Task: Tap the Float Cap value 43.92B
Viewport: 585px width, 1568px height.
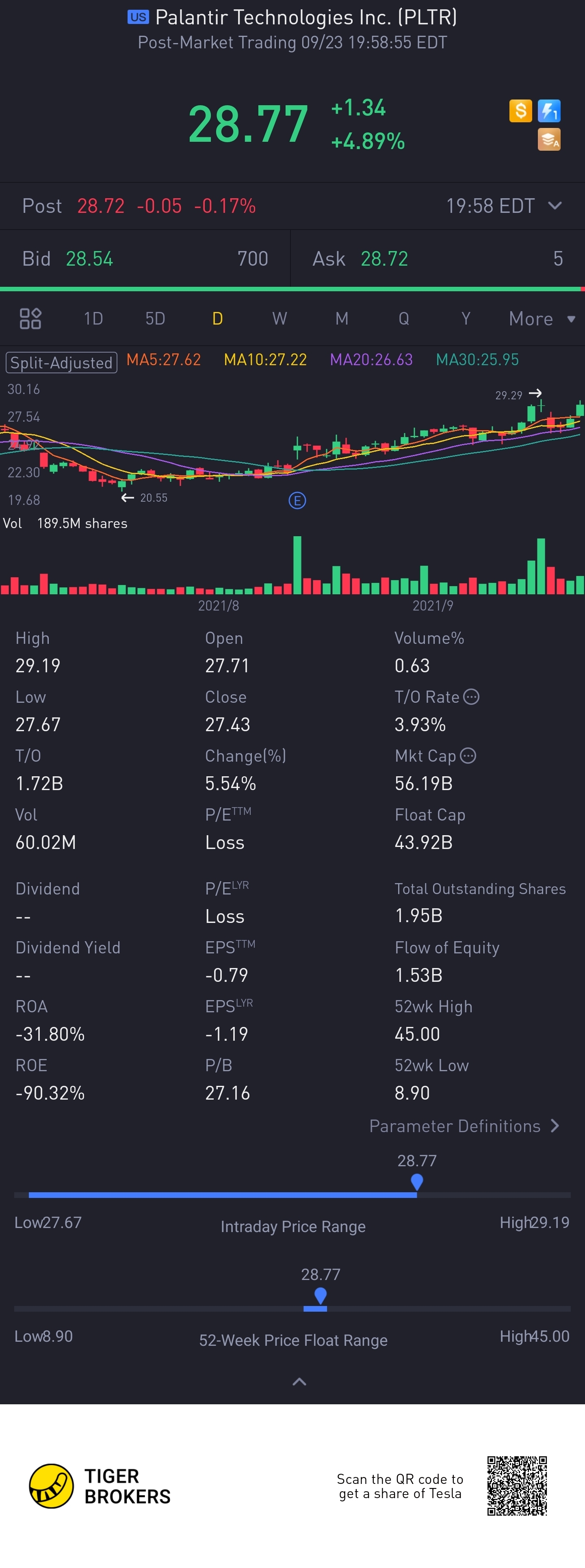Action: point(424,842)
